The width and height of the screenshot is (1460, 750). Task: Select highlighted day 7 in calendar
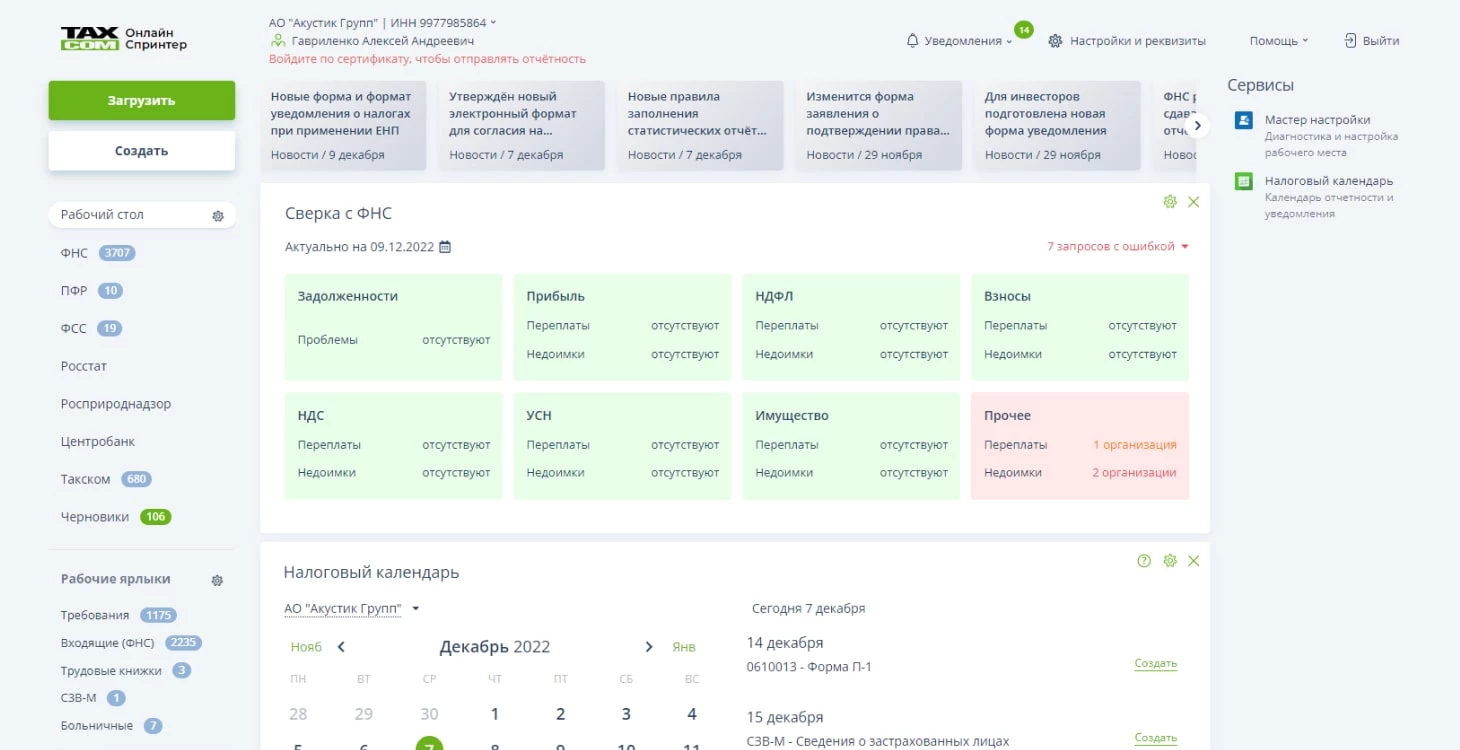[x=429, y=744]
